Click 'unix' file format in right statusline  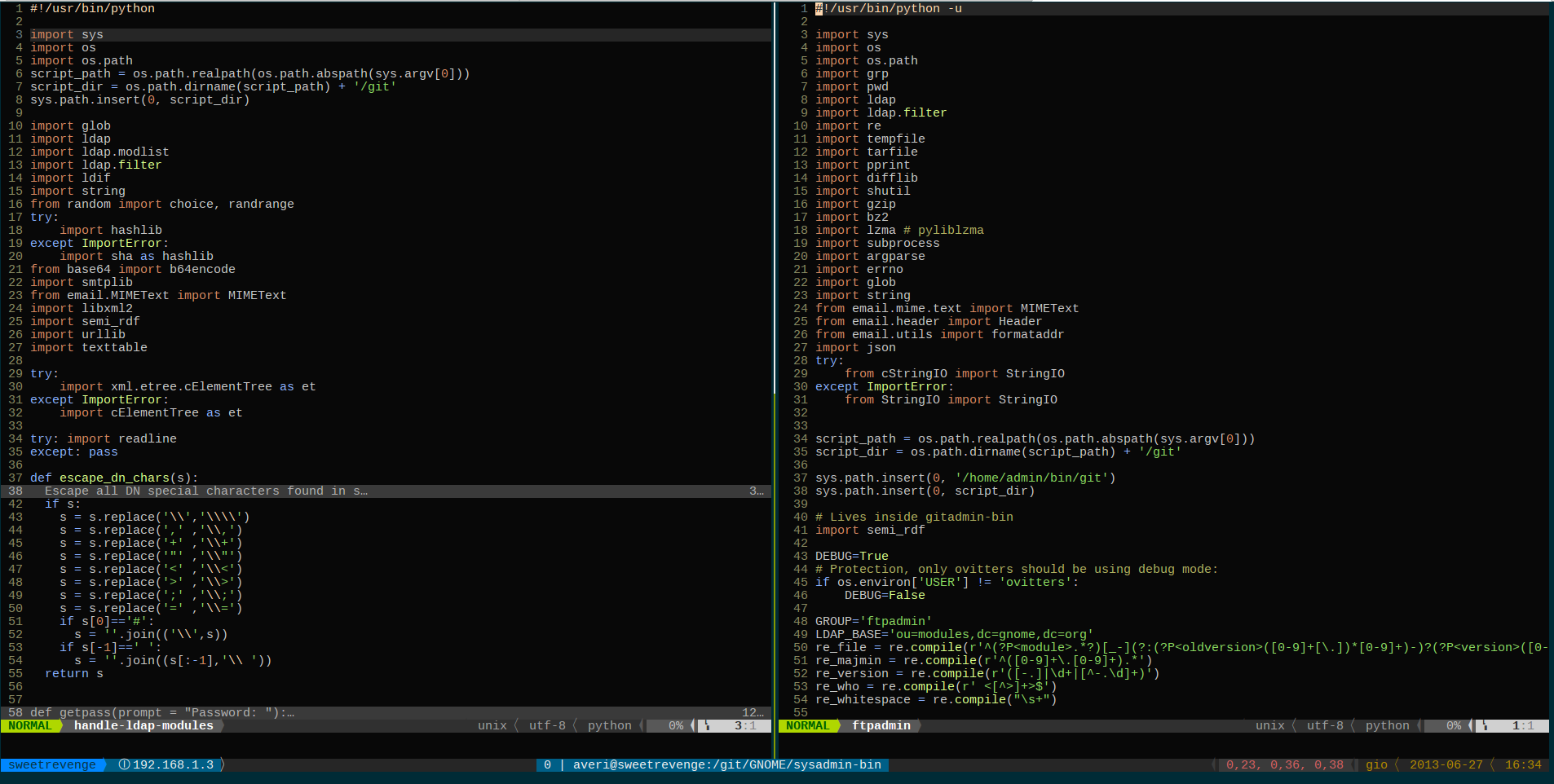click(x=1270, y=725)
